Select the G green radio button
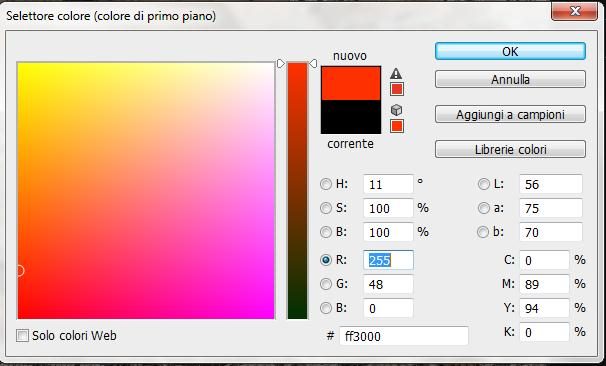 pyautogui.click(x=326, y=284)
